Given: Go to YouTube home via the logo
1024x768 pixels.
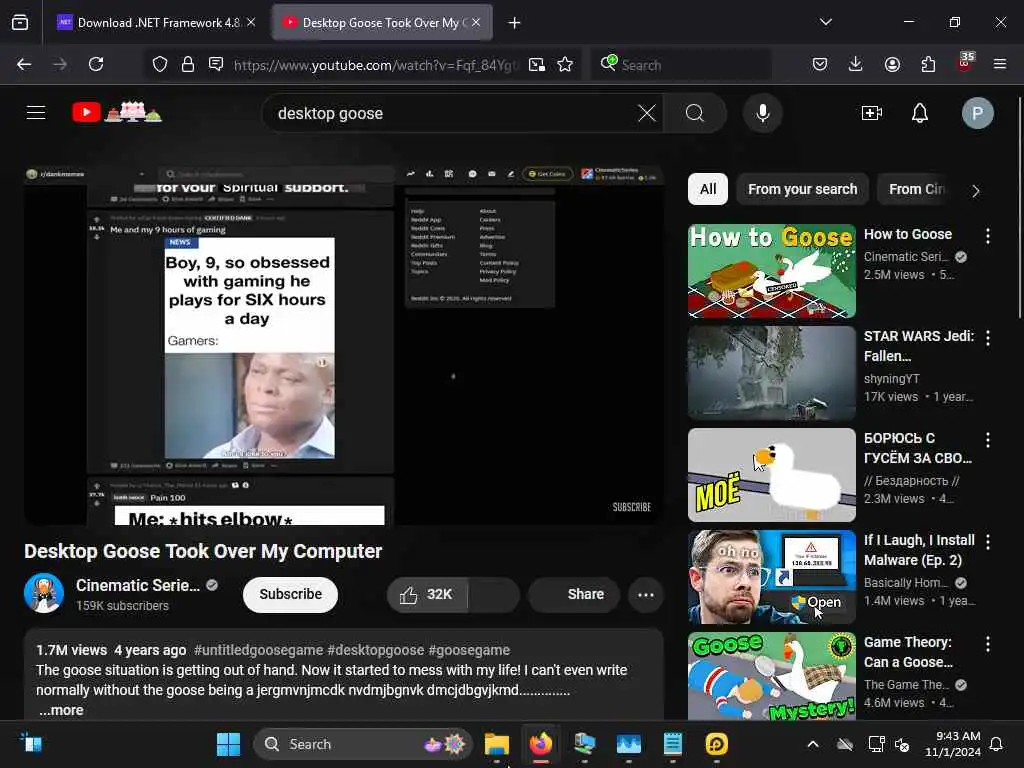Looking at the screenshot, I should (x=117, y=112).
